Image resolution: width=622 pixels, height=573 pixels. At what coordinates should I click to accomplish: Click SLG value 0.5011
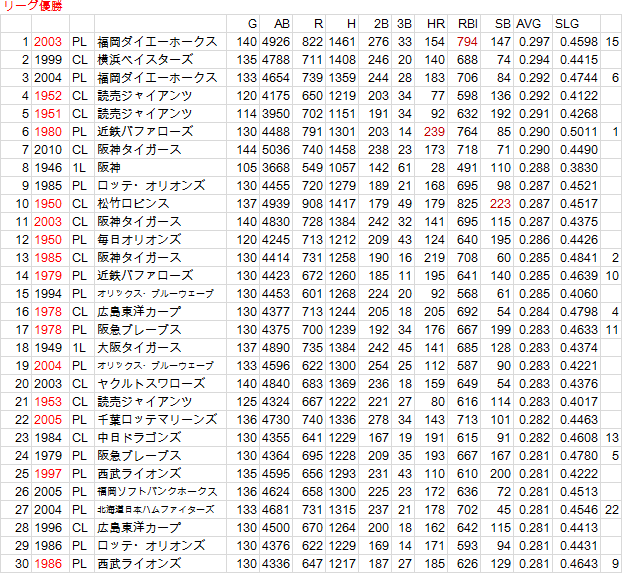(x=579, y=132)
